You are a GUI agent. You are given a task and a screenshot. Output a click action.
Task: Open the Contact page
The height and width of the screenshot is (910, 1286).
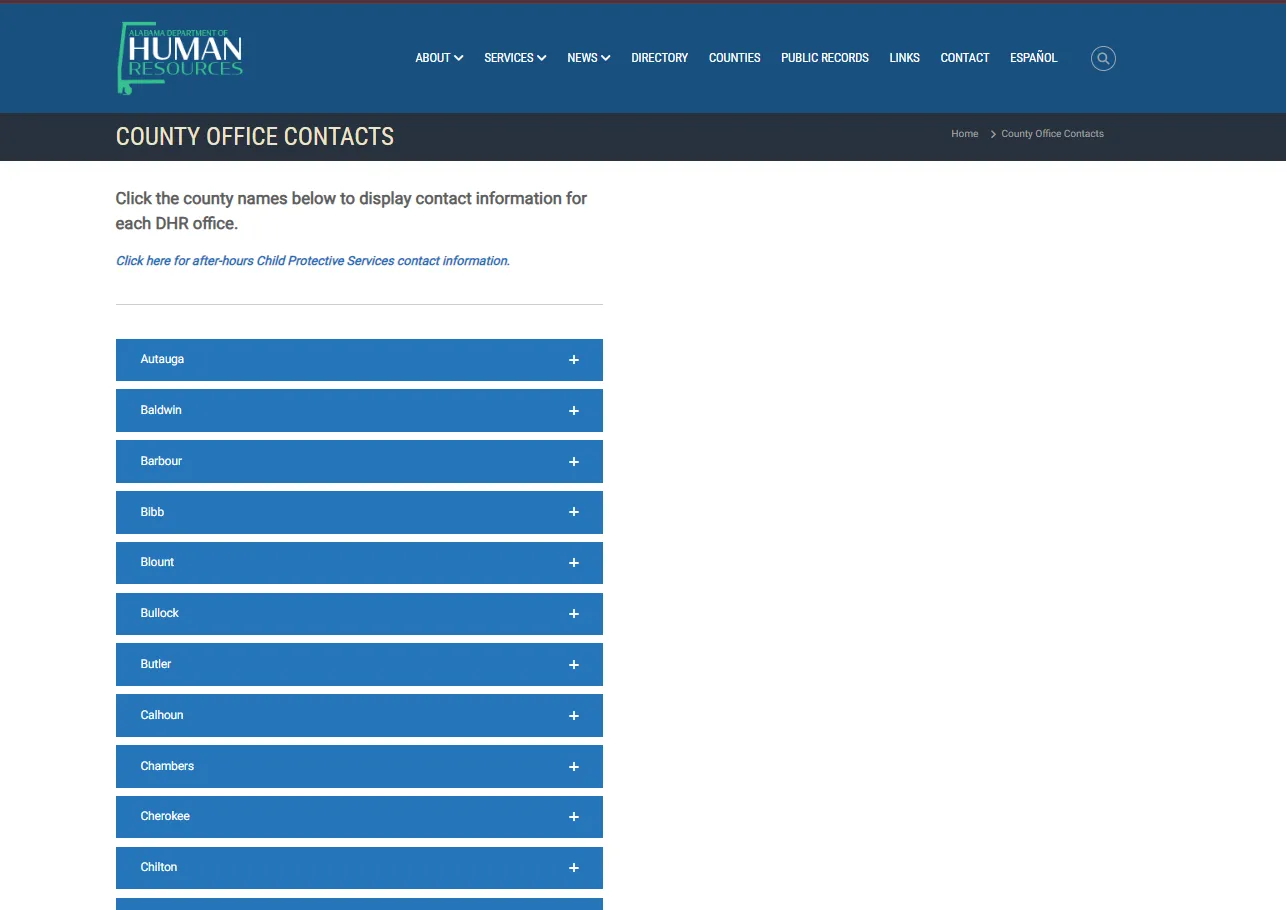[965, 58]
